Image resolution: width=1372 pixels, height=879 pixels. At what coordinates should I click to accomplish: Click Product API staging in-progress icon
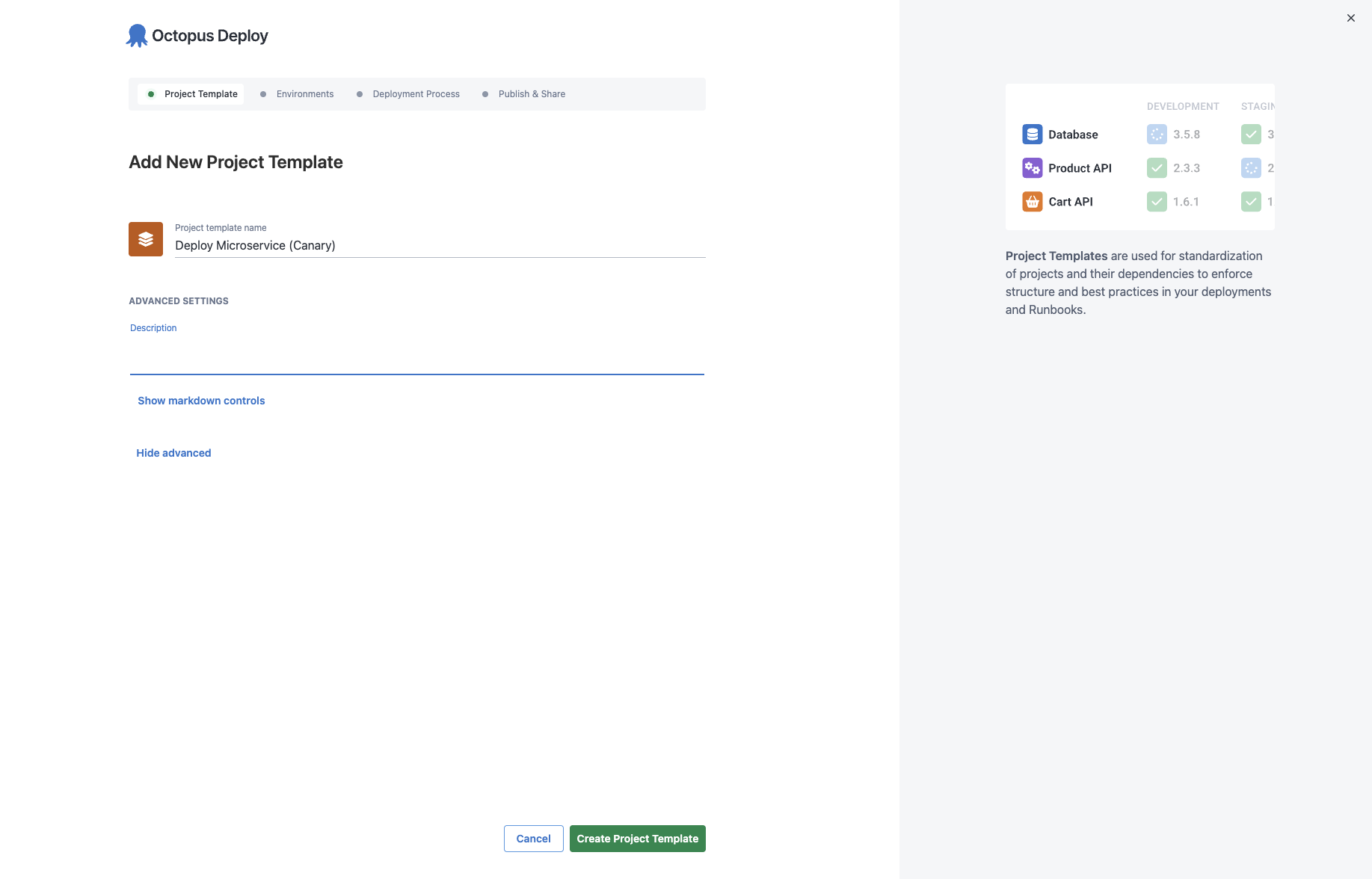pyautogui.click(x=1251, y=168)
